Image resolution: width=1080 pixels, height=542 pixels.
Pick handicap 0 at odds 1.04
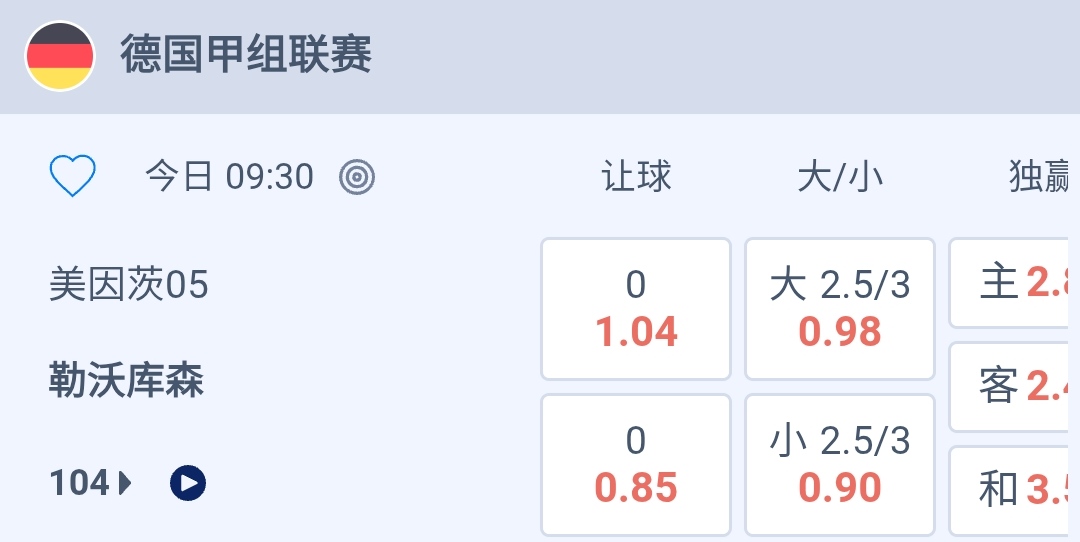[x=636, y=309]
